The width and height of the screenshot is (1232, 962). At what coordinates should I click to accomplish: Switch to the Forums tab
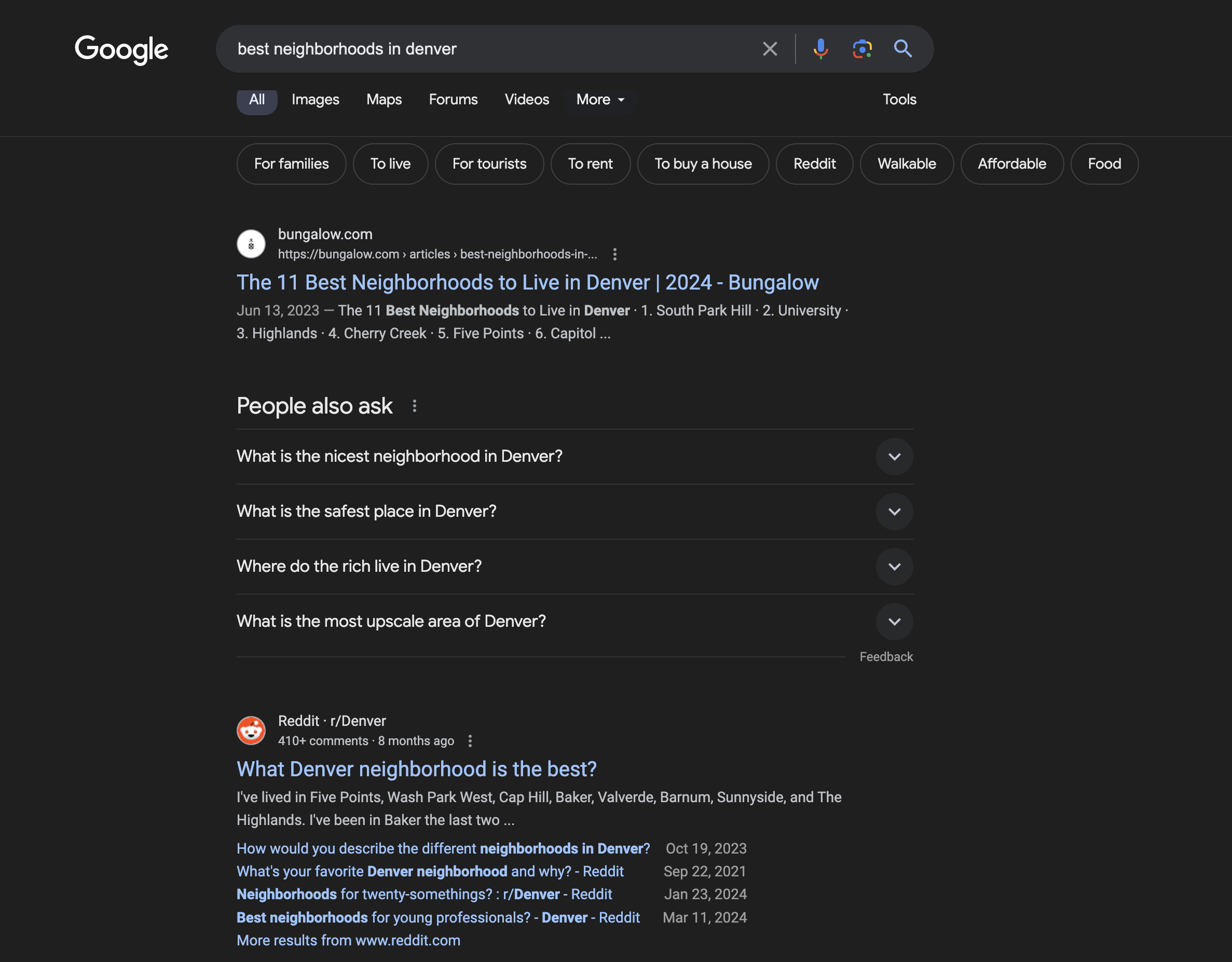(x=453, y=99)
